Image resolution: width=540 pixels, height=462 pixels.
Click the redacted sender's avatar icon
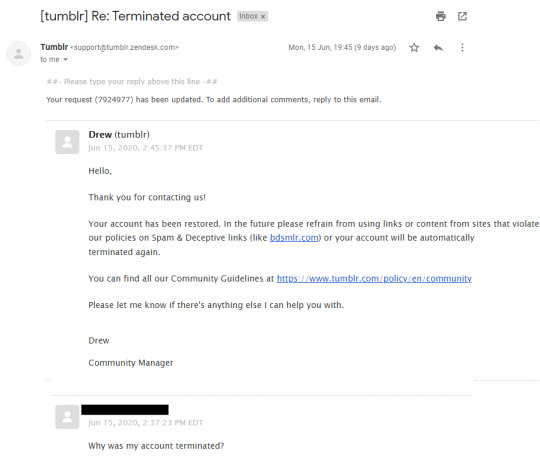point(67,417)
